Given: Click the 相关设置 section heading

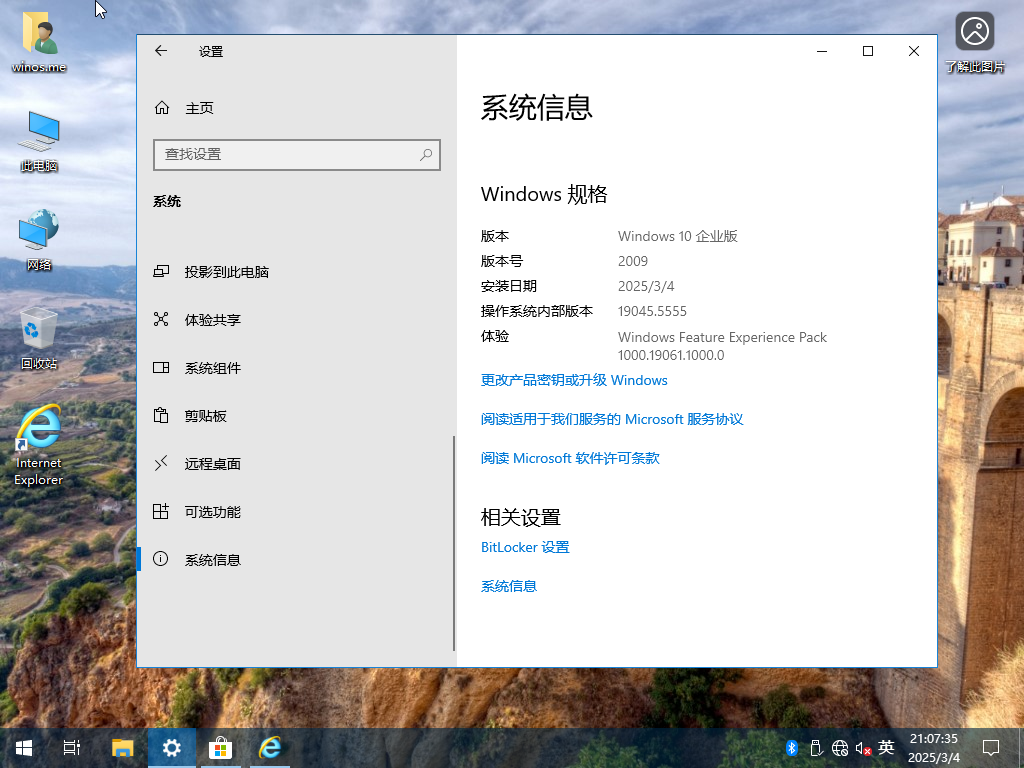Looking at the screenshot, I should 520,517.
